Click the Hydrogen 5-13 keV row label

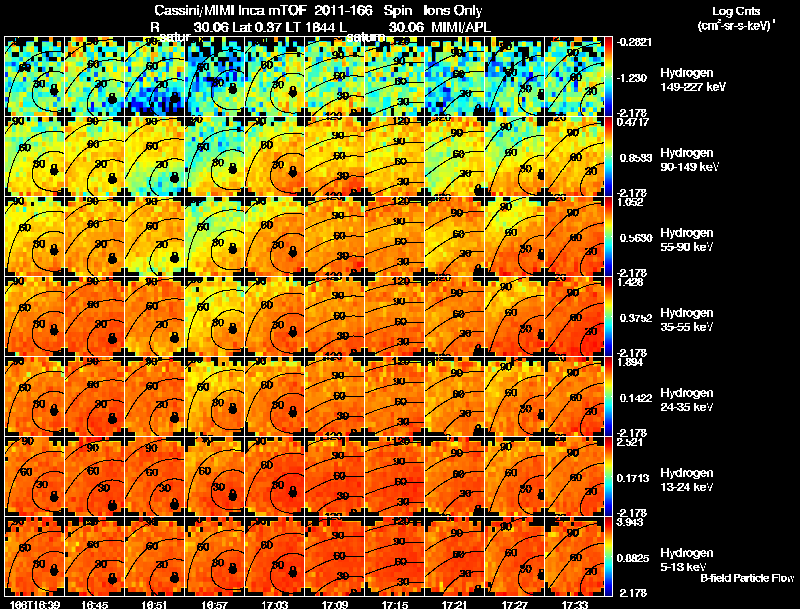687,560
